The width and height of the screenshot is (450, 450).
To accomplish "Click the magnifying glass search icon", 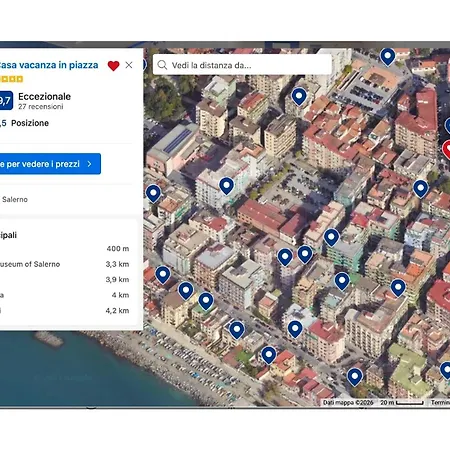I will (x=162, y=65).
